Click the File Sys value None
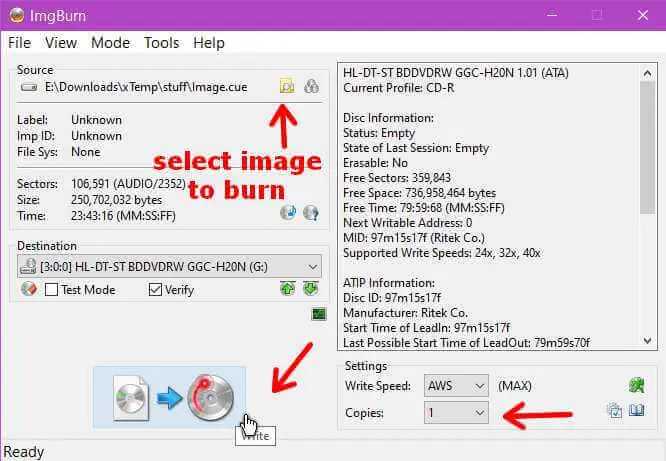 point(86,152)
